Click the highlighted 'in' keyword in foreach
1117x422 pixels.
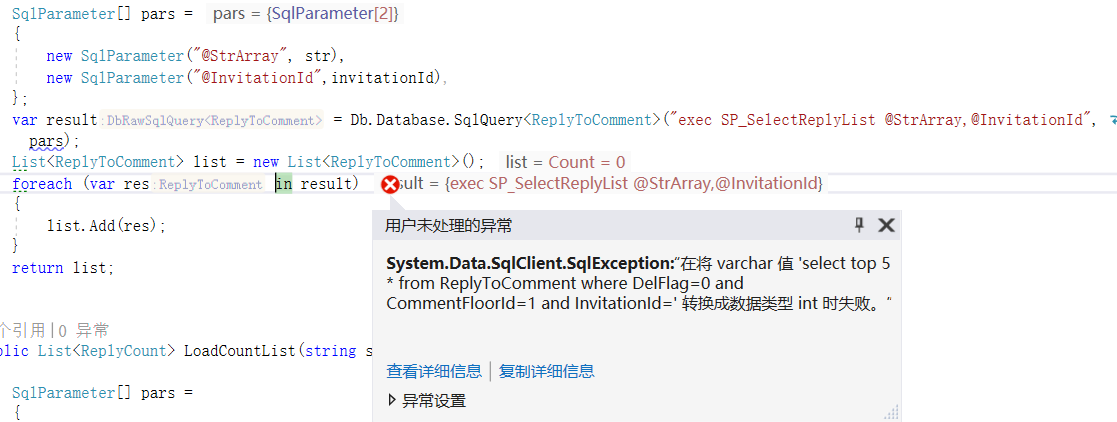tap(284, 184)
